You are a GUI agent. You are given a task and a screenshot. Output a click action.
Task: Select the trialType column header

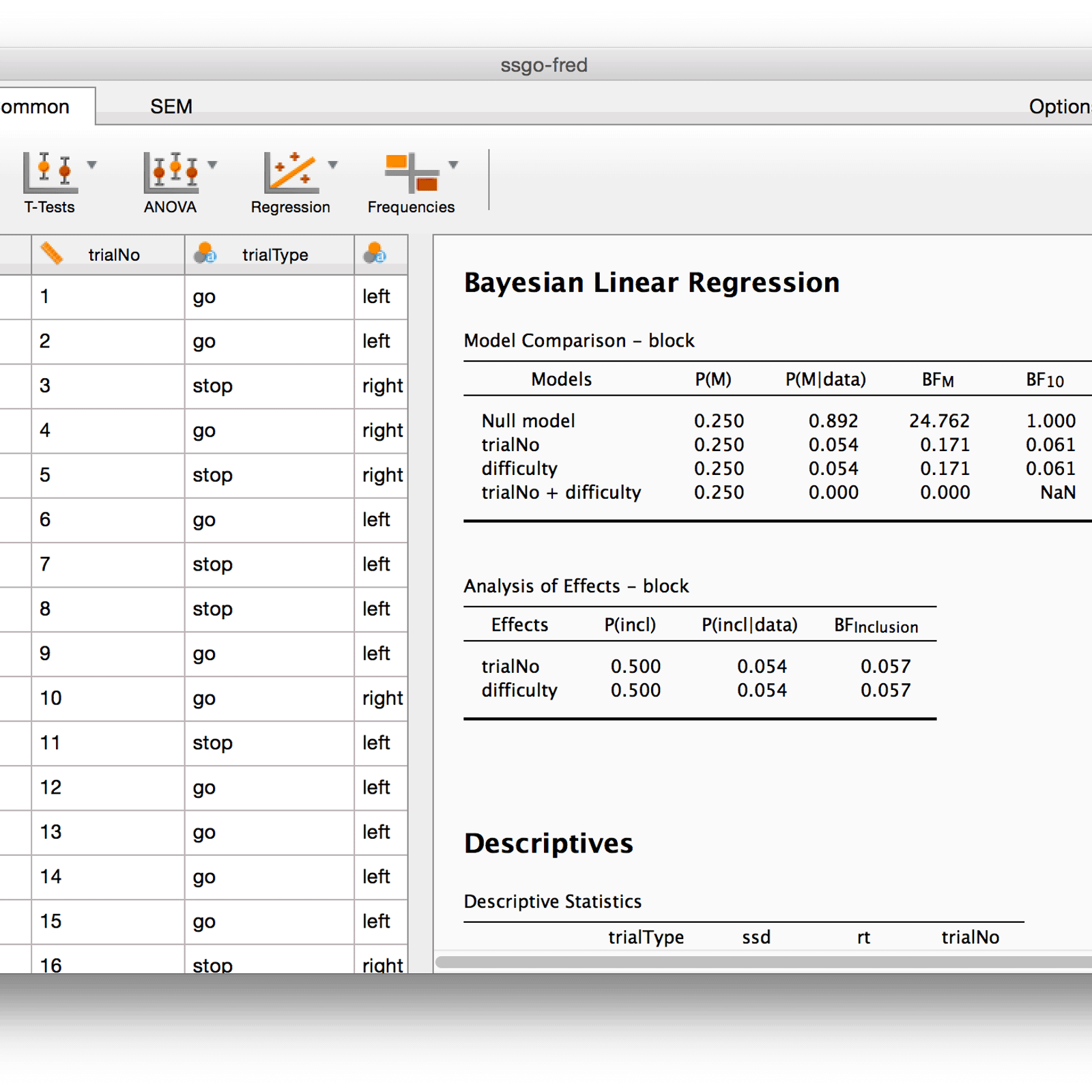coord(269,255)
